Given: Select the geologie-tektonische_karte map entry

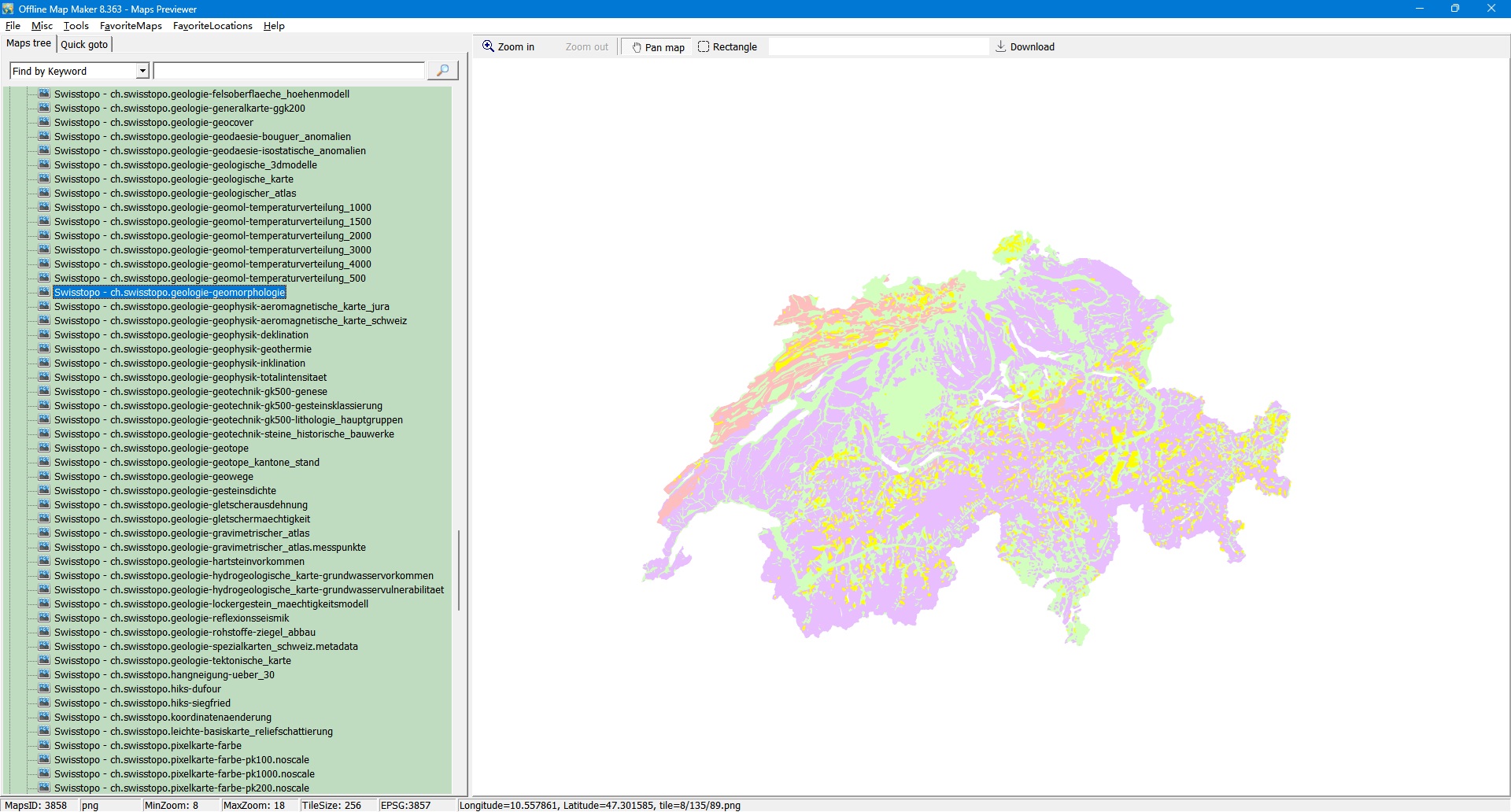Looking at the screenshot, I should coord(172,660).
